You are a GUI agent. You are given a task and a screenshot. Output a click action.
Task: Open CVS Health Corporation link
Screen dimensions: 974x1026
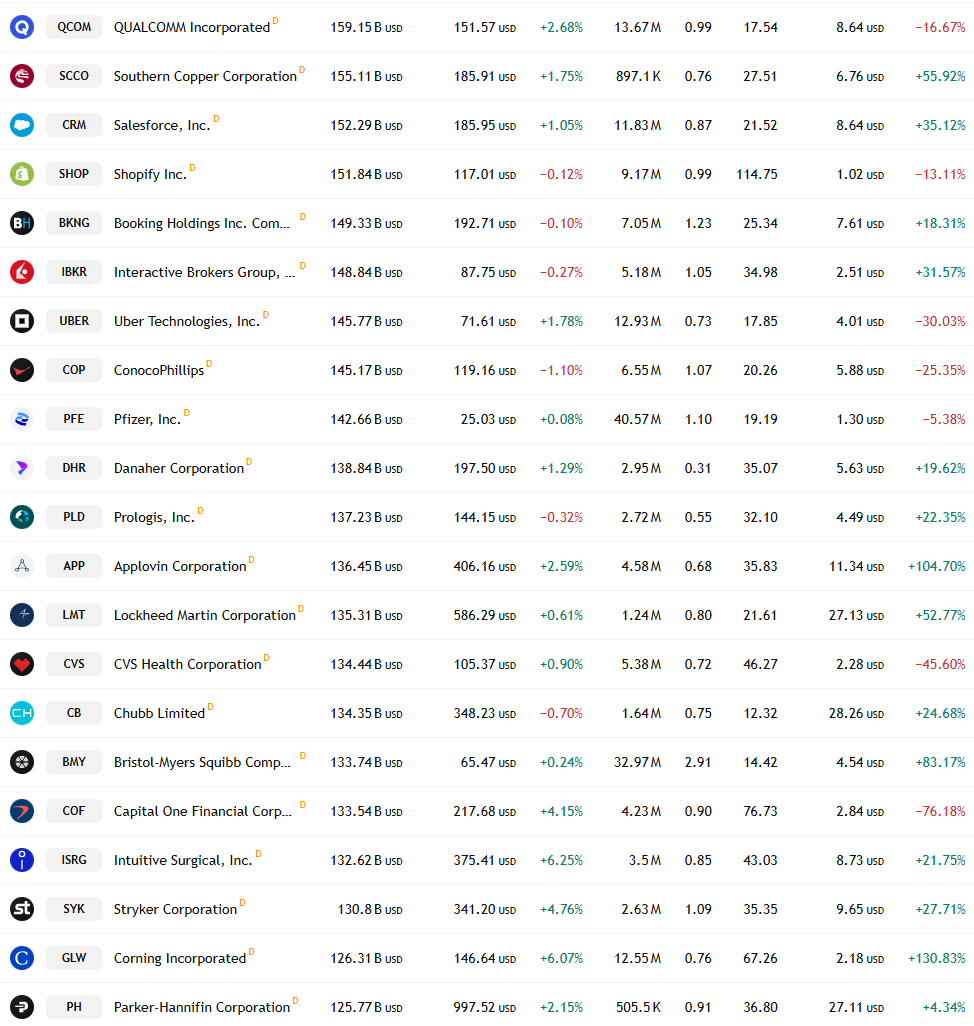click(x=188, y=665)
